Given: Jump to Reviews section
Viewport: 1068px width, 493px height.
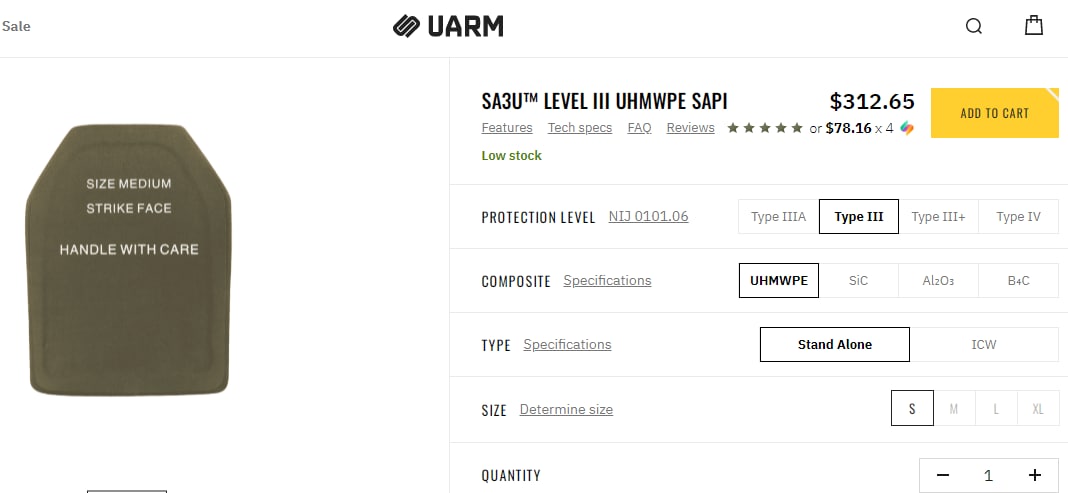Looking at the screenshot, I should pos(690,128).
